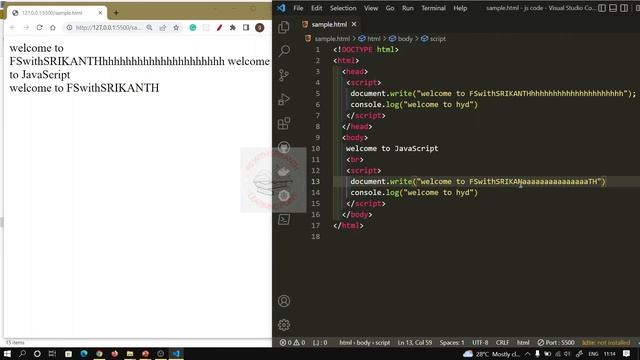
Task: Open the Manage gear in the activity bar
Action: point(284,325)
